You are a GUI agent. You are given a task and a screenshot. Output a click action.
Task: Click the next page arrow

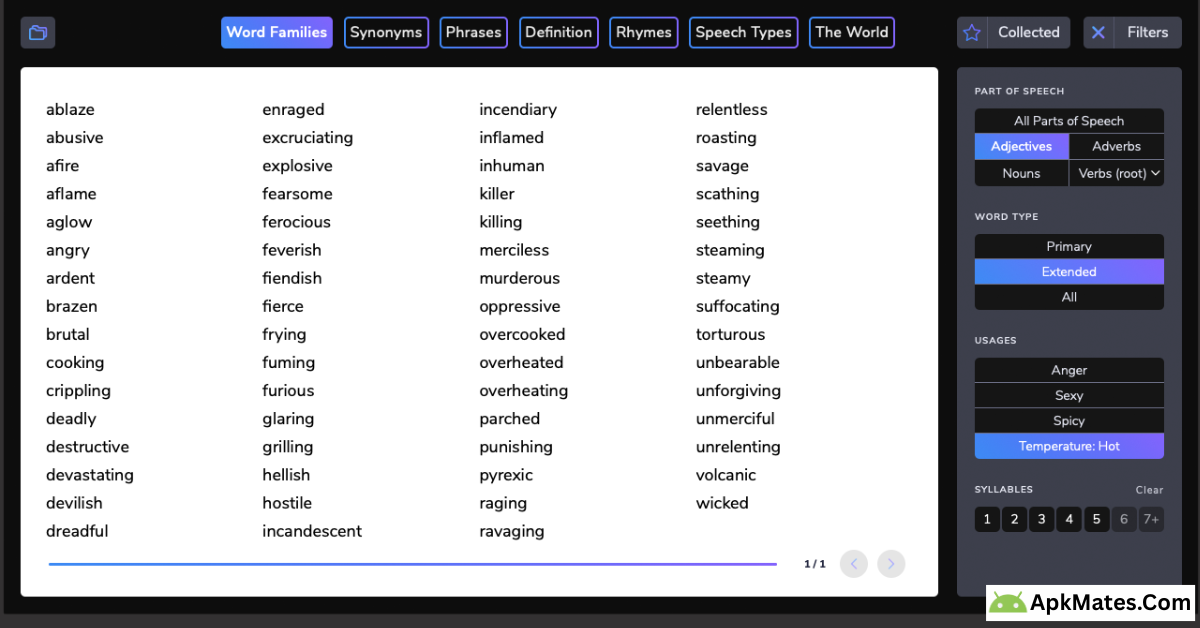(x=891, y=563)
